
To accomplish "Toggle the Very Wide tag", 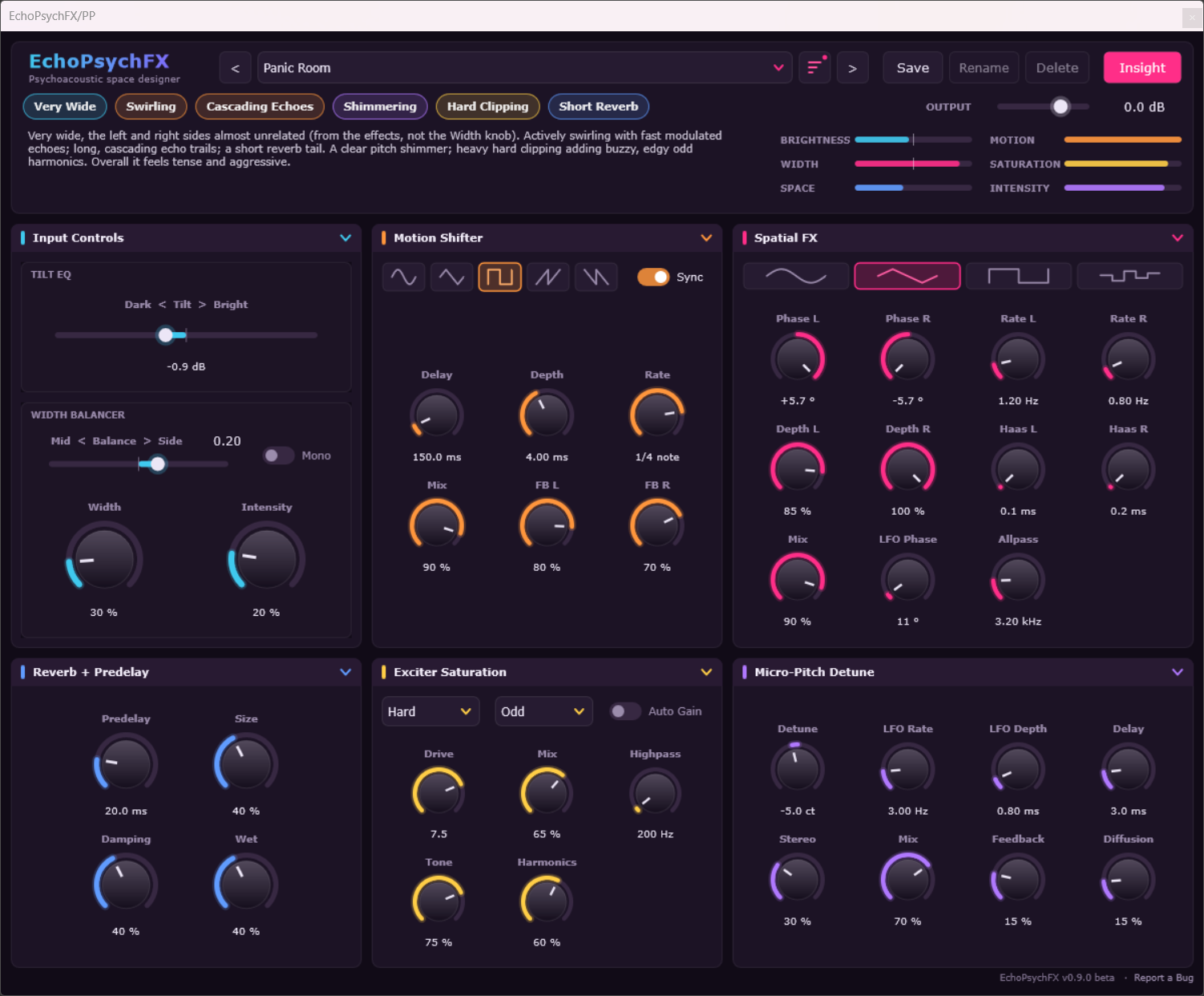I will click(65, 107).
